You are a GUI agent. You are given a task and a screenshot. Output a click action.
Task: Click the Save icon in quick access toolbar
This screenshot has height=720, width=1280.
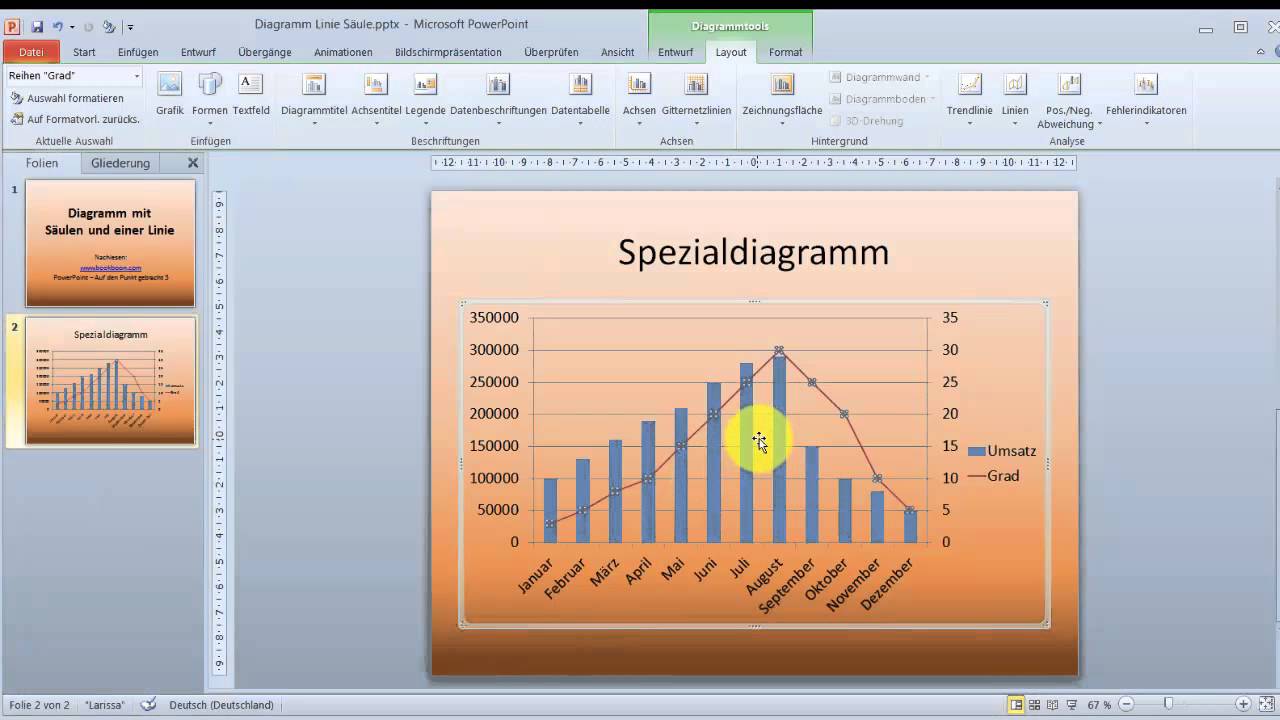37,27
